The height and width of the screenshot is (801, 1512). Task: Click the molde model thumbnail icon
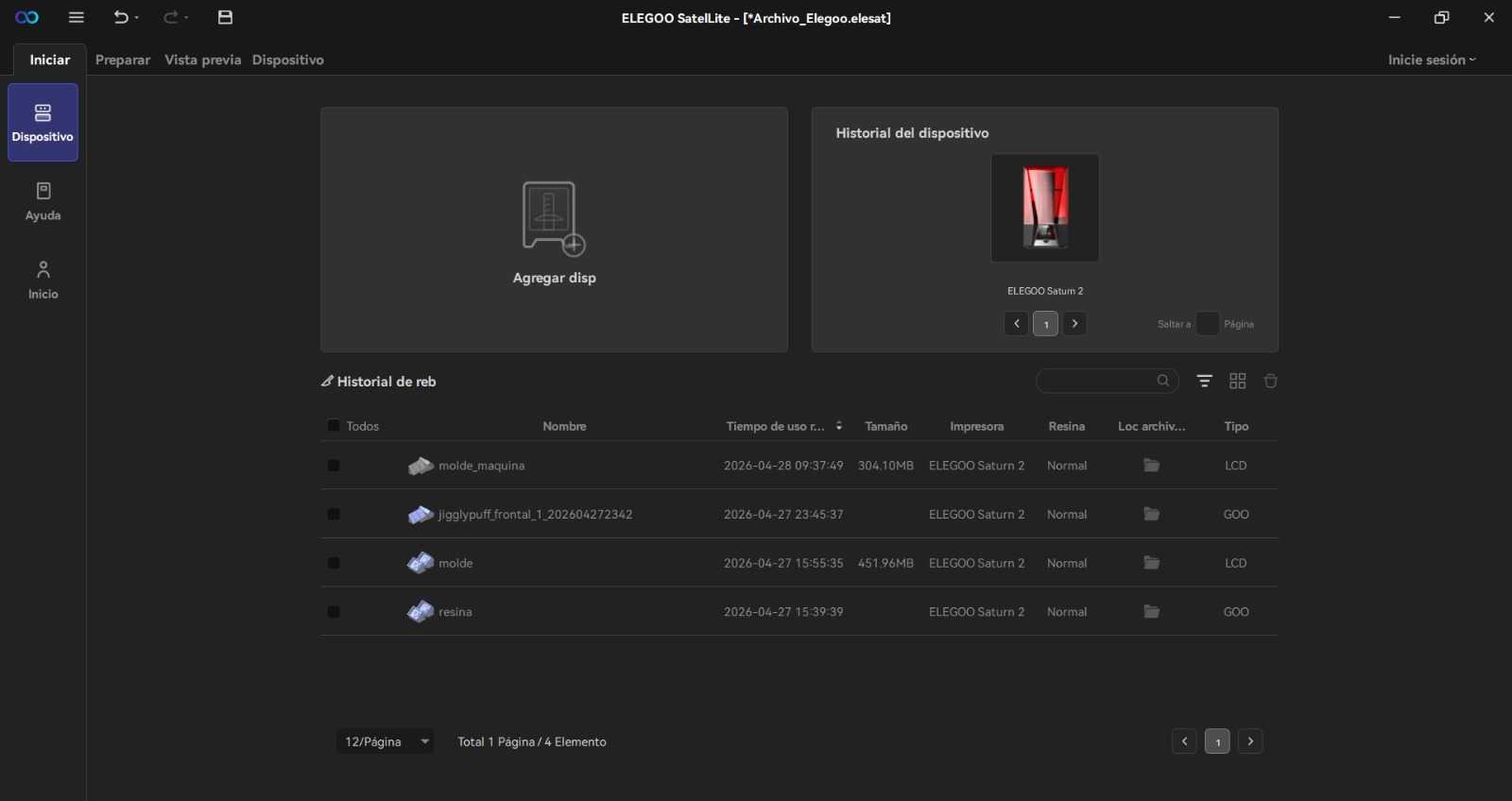pos(421,563)
